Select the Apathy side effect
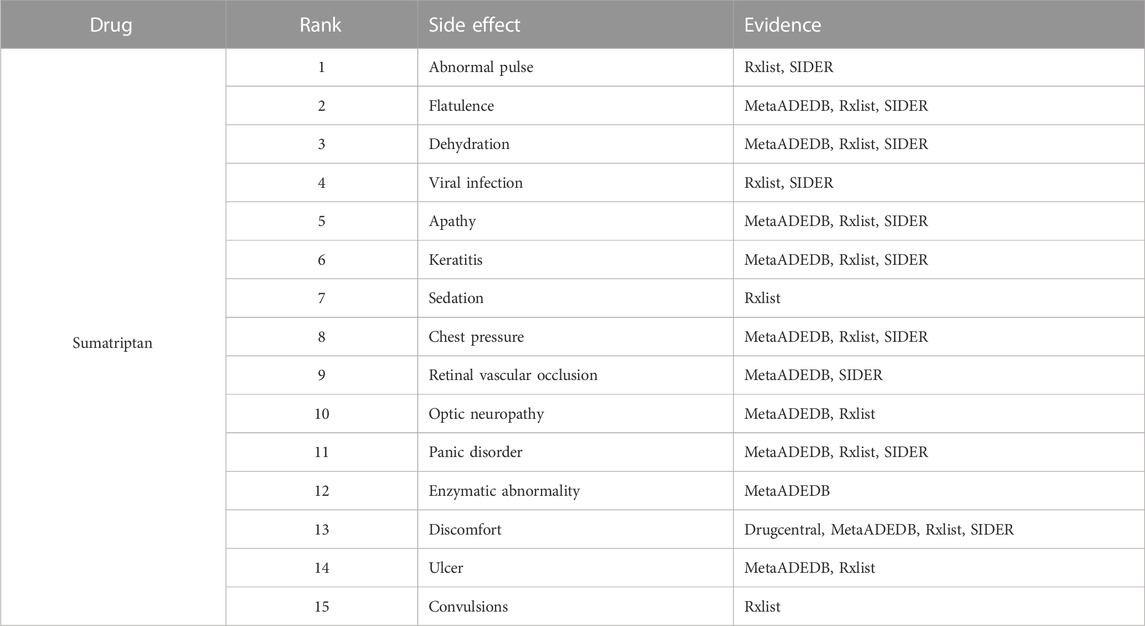The width and height of the screenshot is (1145, 626). [x=452, y=221]
